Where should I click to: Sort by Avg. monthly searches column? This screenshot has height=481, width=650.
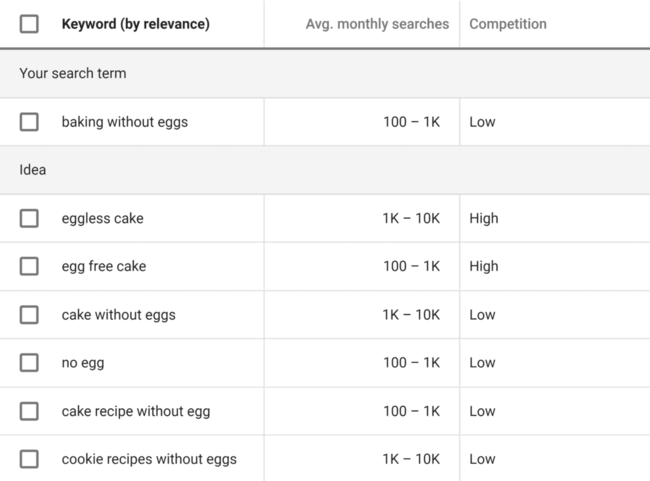point(377,24)
